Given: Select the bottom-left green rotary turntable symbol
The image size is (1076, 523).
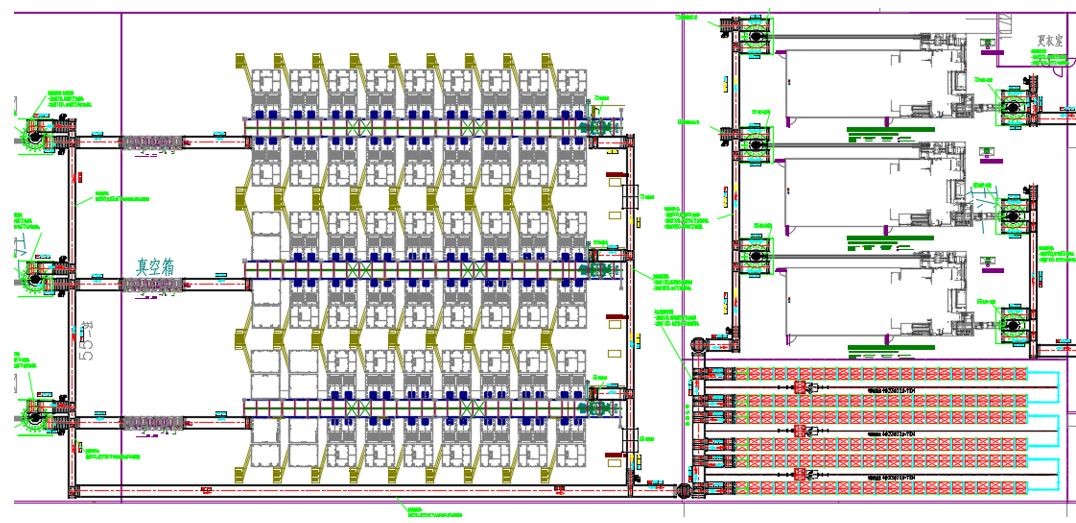Looking at the screenshot, I should pos(34,416).
